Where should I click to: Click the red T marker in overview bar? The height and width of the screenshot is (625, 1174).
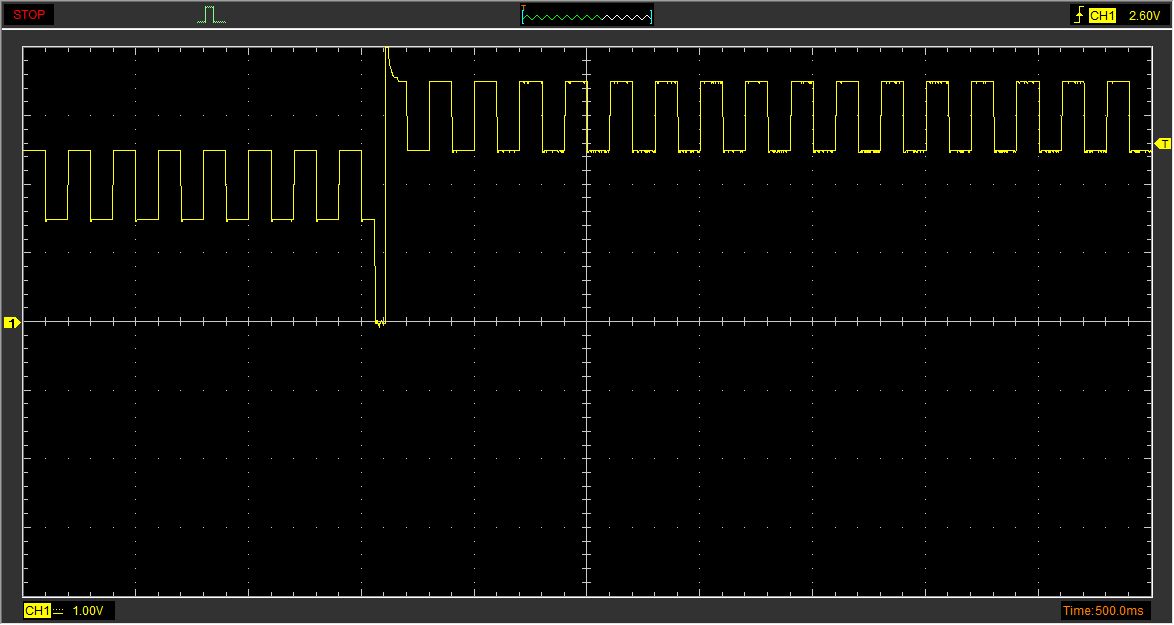click(x=523, y=9)
